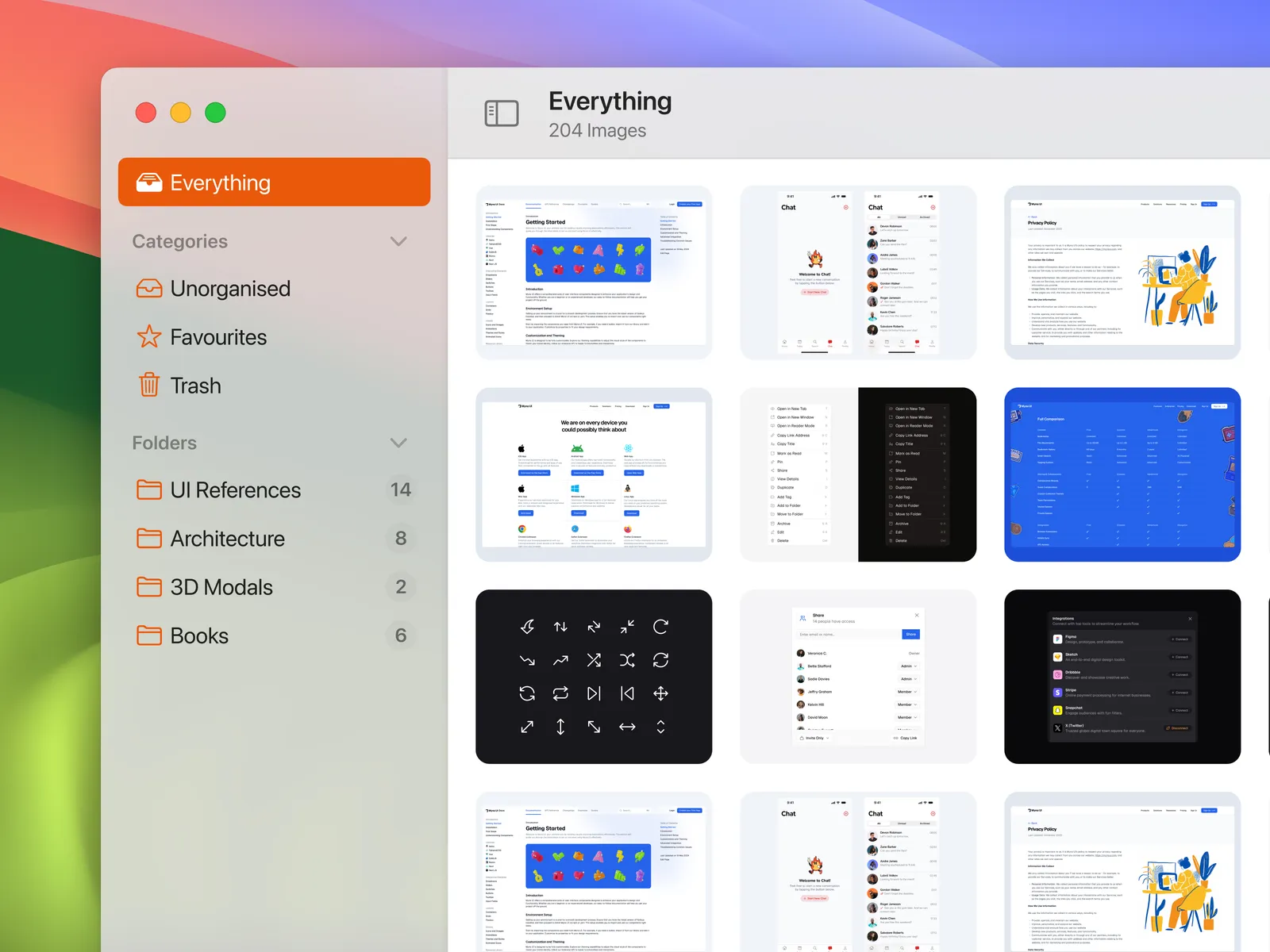Image resolution: width=1270 pixels, height=952 pixels.
Task: Click the Favourites star icon
Action: point(149,337)
